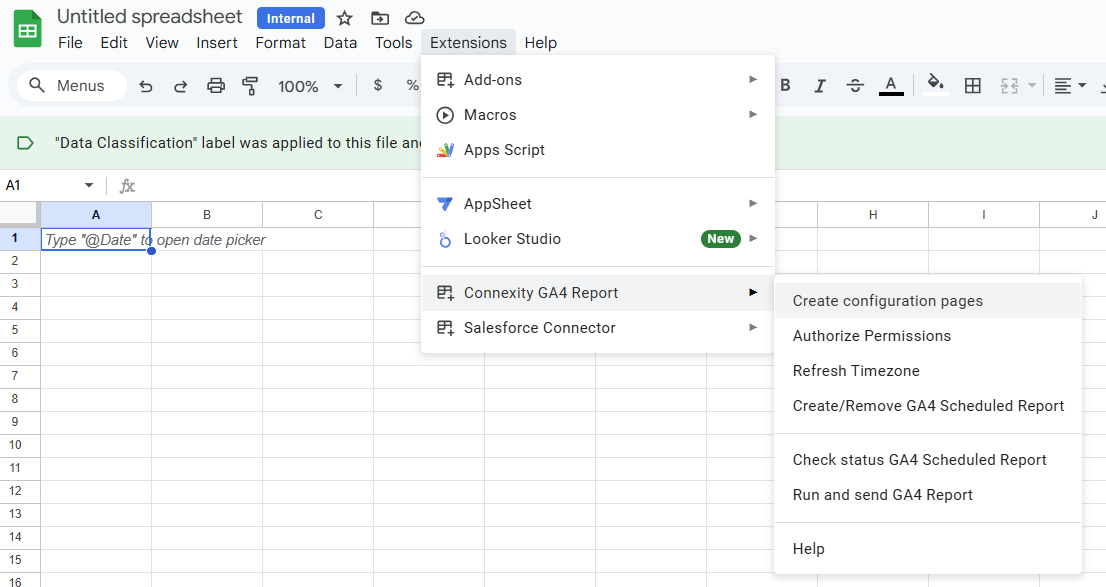
Task: Expand the Add-ons submenu
Action: coord(597,80)
